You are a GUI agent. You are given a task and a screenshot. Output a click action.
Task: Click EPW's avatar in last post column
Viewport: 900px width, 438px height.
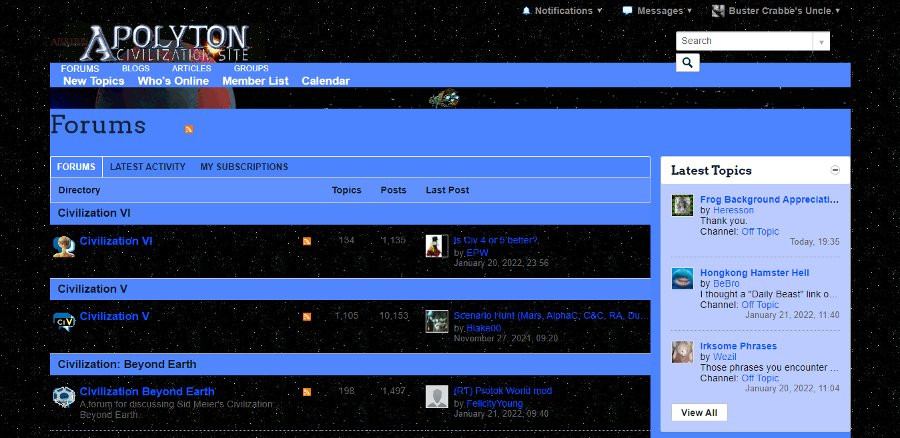(x=437, y=246)
